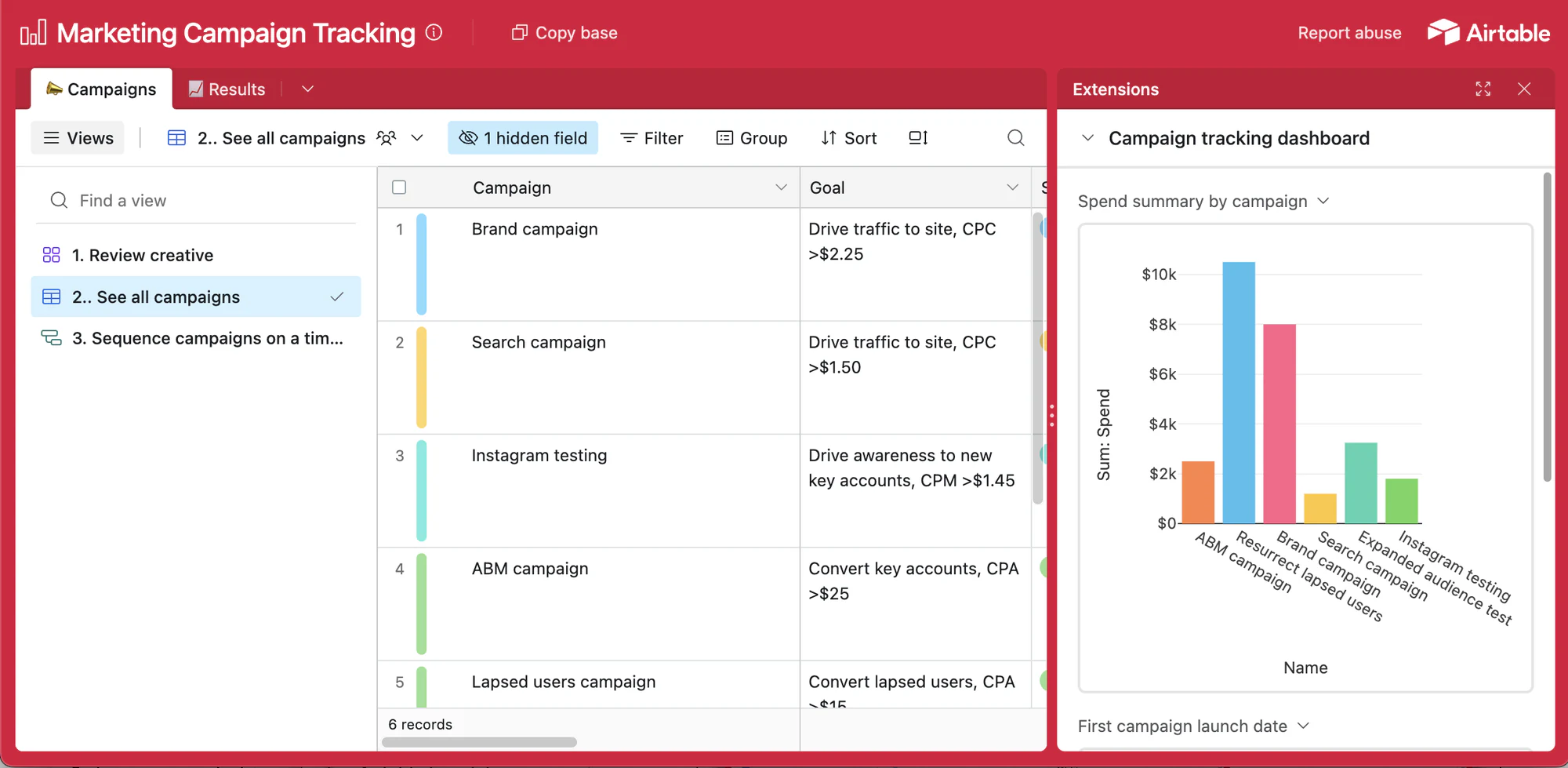This screenshot has height=768, width=1568.
Task: Click the Copy base button
Action: click(x=564, y=33)
